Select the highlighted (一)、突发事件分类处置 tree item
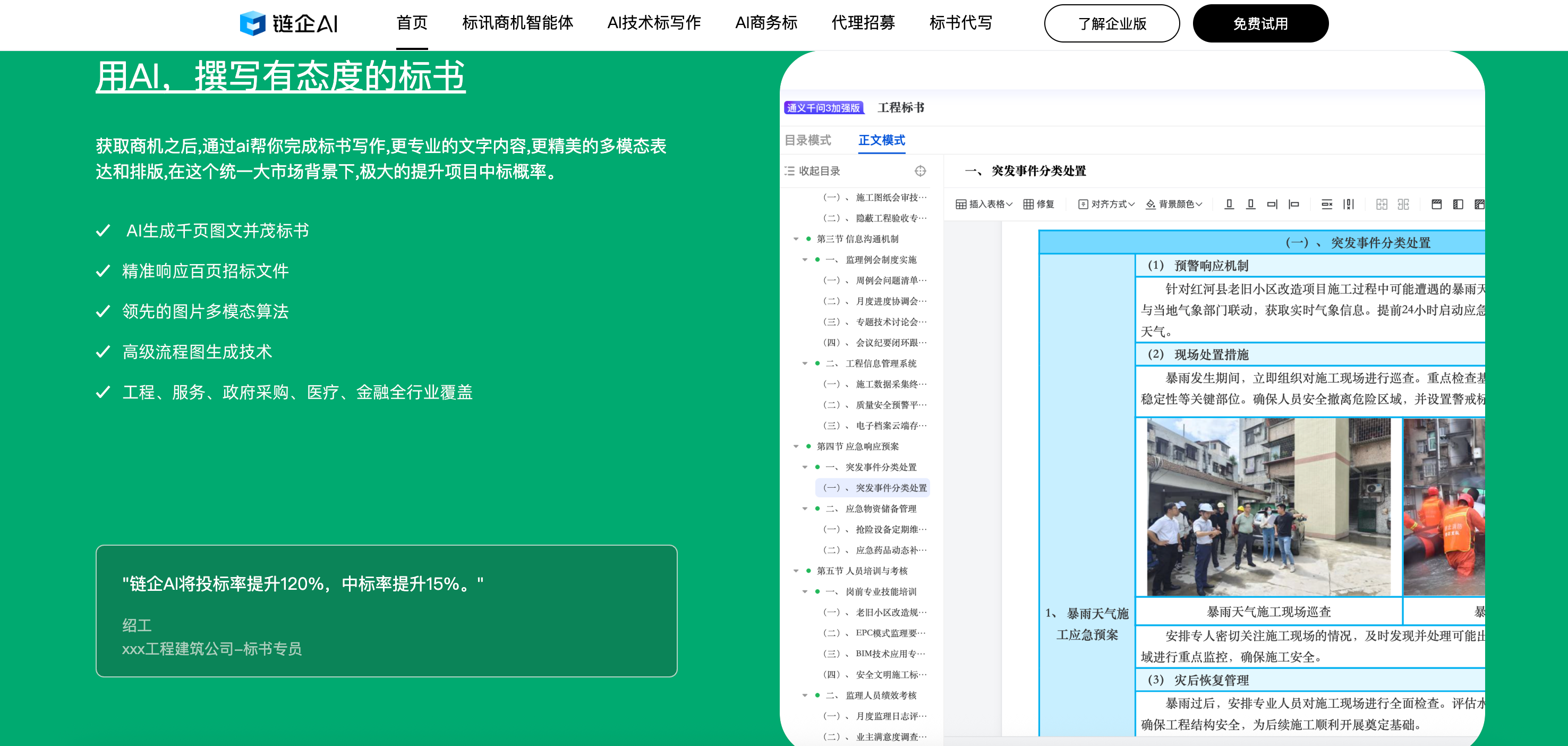Image resolution: width=1568 pixels, height=746 pixels. 872,488
